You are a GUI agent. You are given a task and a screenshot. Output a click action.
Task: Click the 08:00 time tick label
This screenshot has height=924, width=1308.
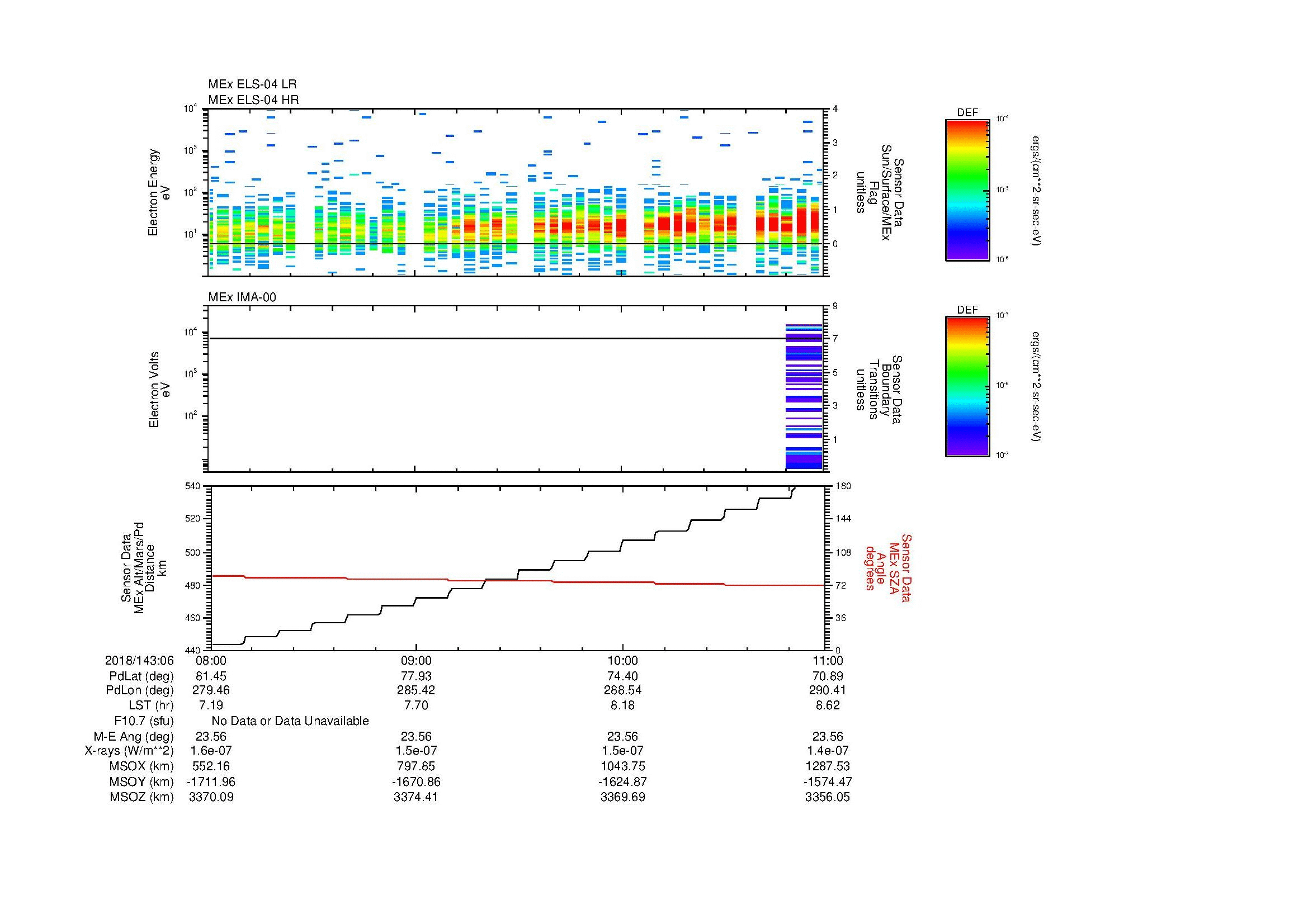(211, 660)
